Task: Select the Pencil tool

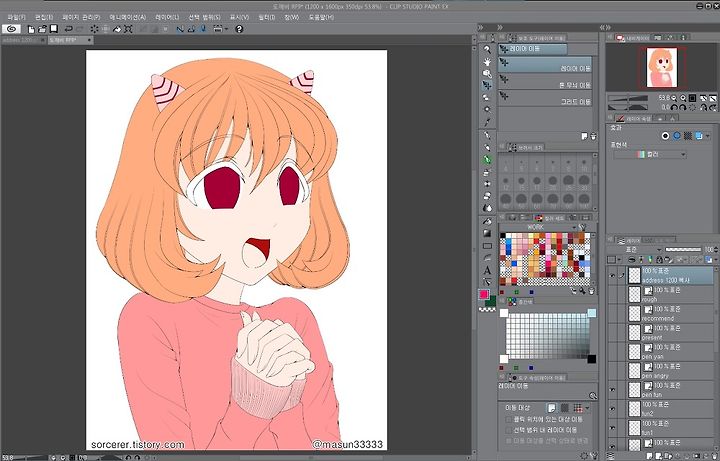Action: pos(487,147)
